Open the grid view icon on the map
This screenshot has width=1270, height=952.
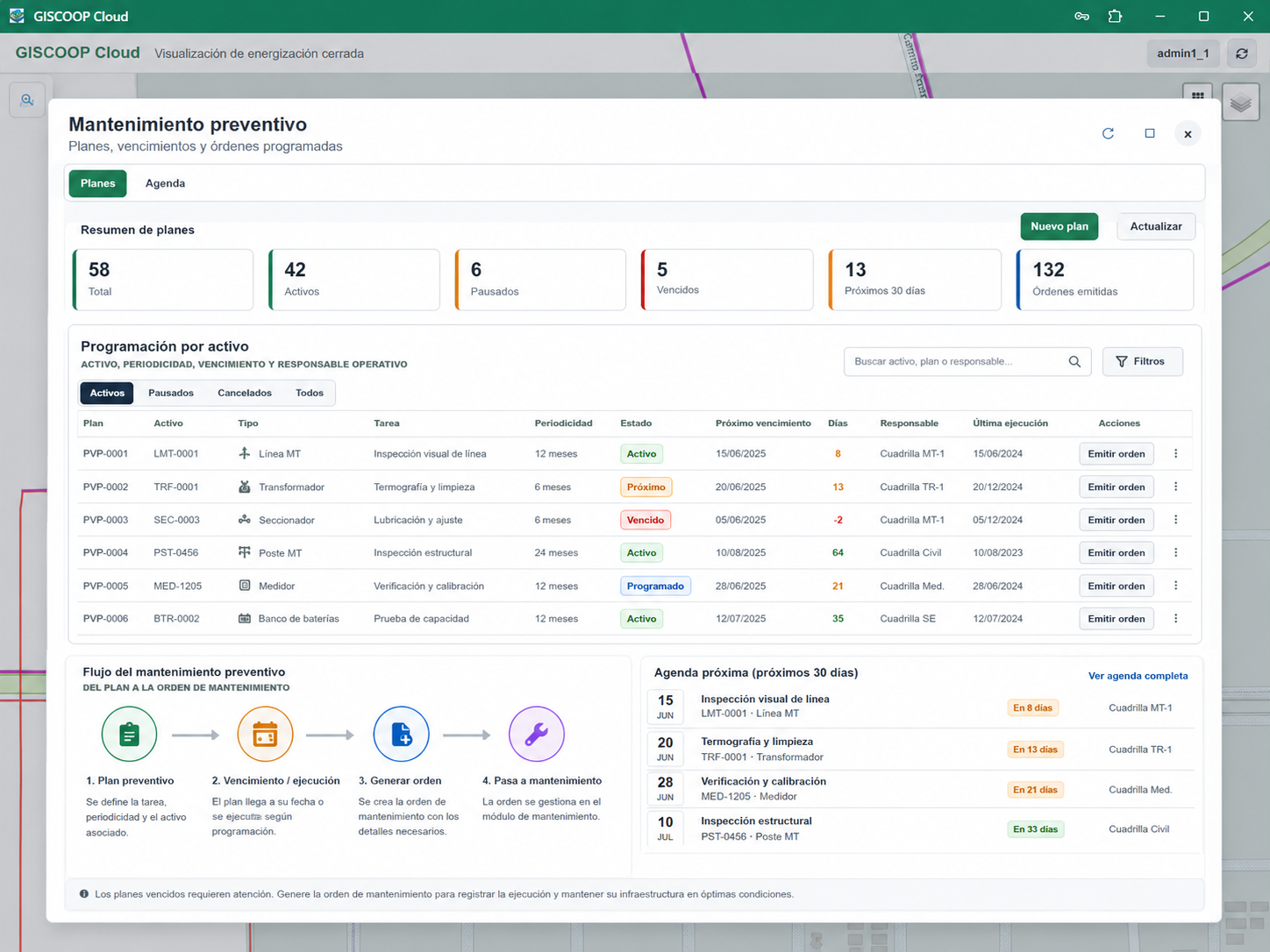(1197, 94)
